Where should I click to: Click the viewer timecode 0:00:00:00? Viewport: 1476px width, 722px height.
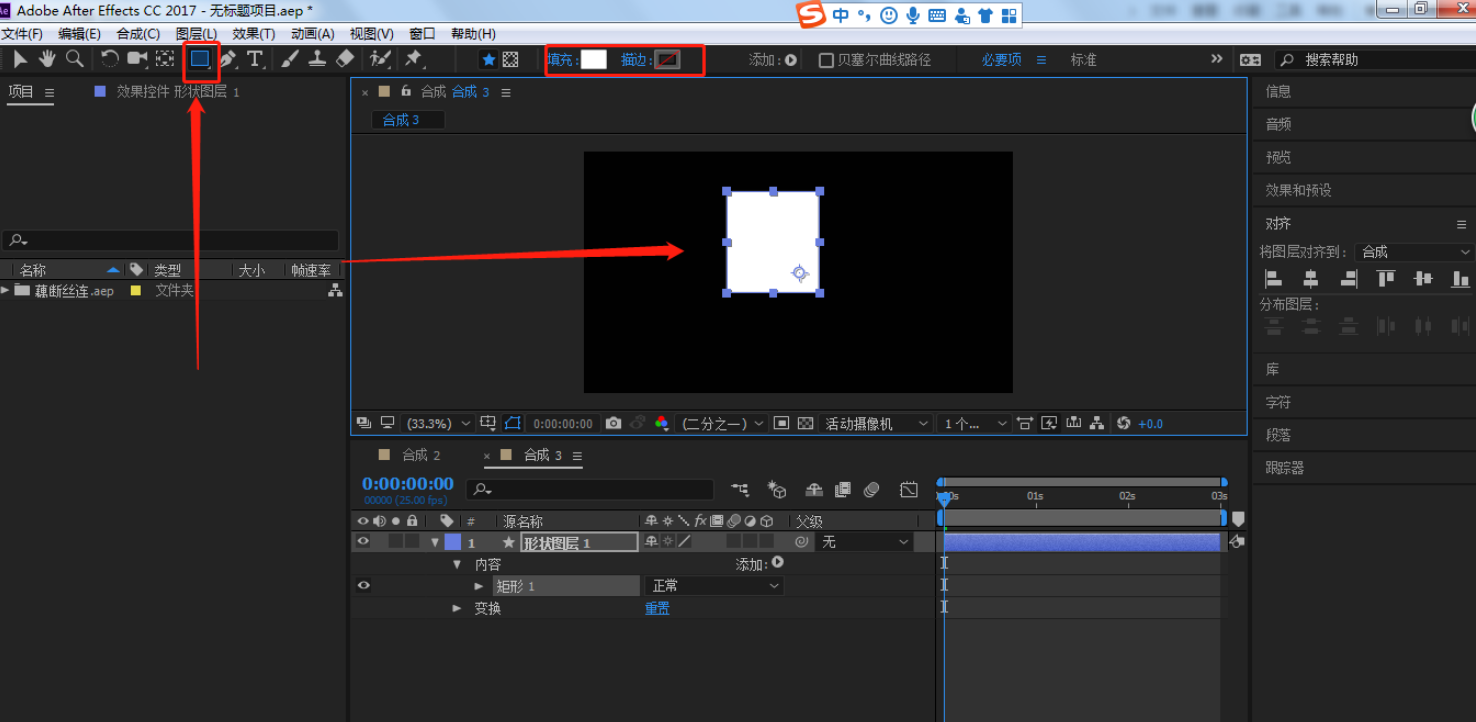563,424
